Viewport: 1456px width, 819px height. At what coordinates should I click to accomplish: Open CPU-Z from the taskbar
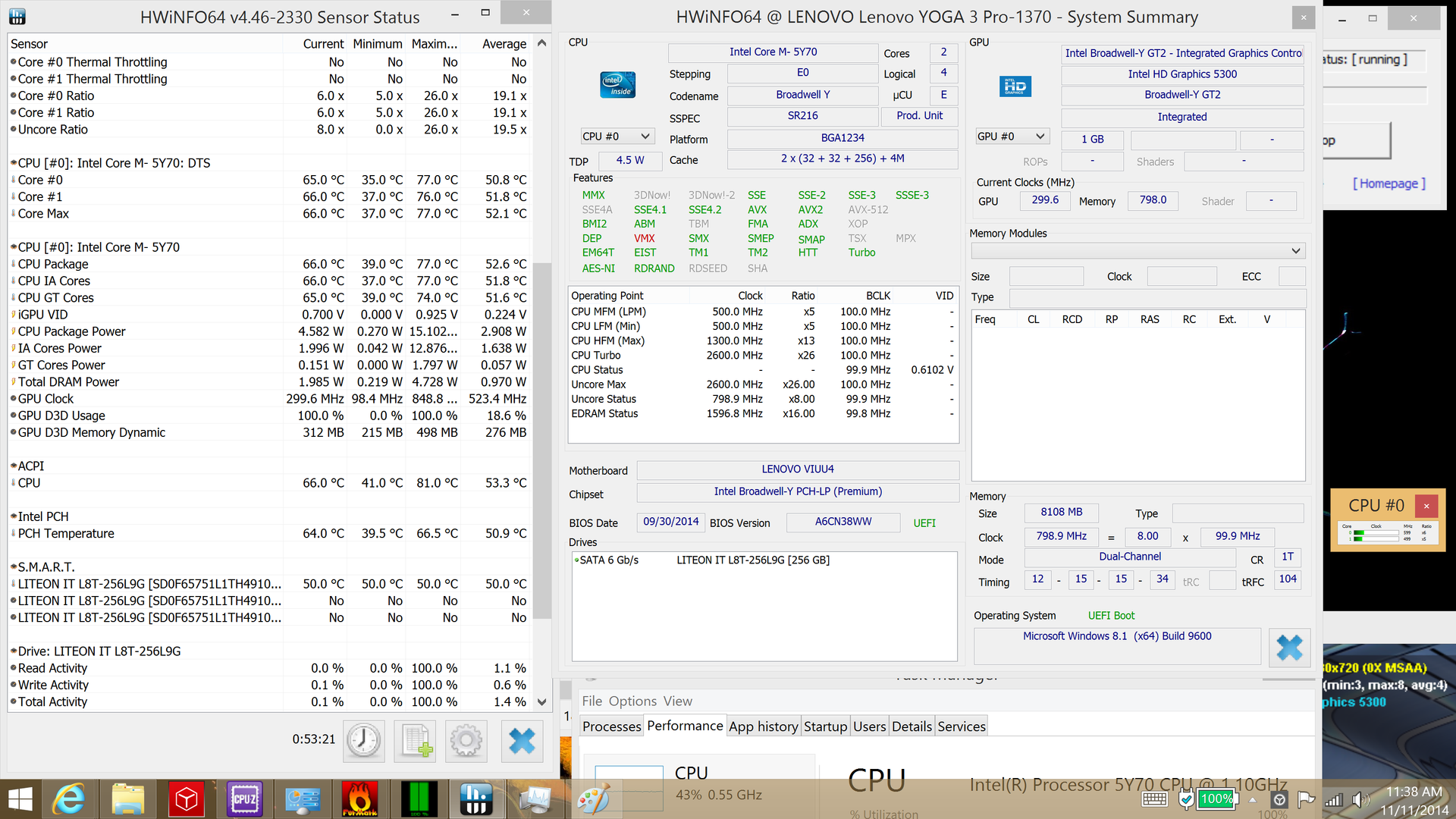tap(244, 799)
